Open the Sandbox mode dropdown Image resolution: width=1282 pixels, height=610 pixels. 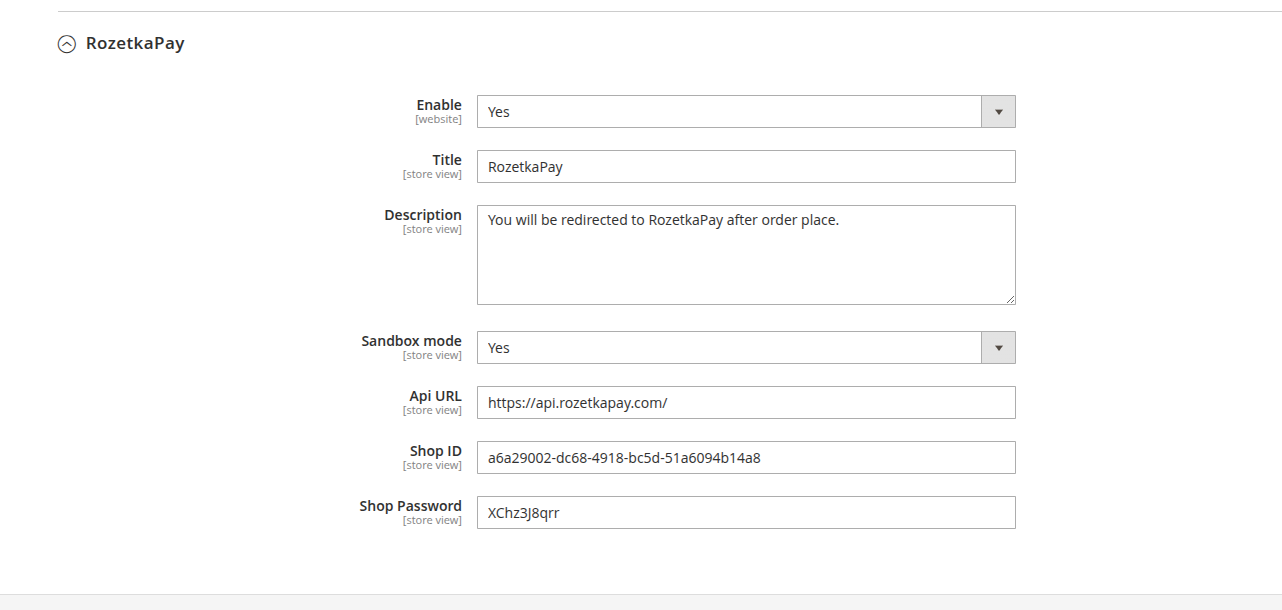pos(730,348)
